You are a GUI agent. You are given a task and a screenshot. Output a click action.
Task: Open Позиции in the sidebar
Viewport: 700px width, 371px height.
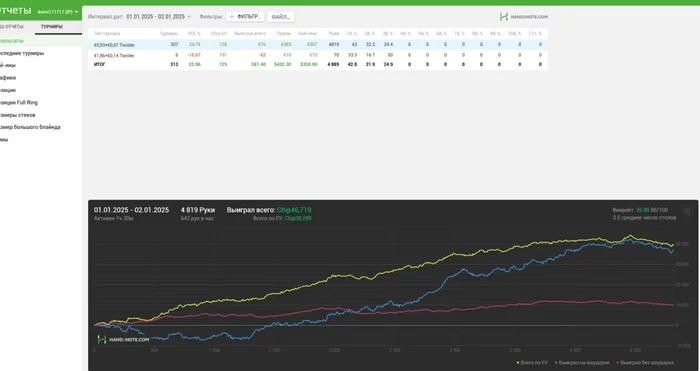(x=8, y=90)
